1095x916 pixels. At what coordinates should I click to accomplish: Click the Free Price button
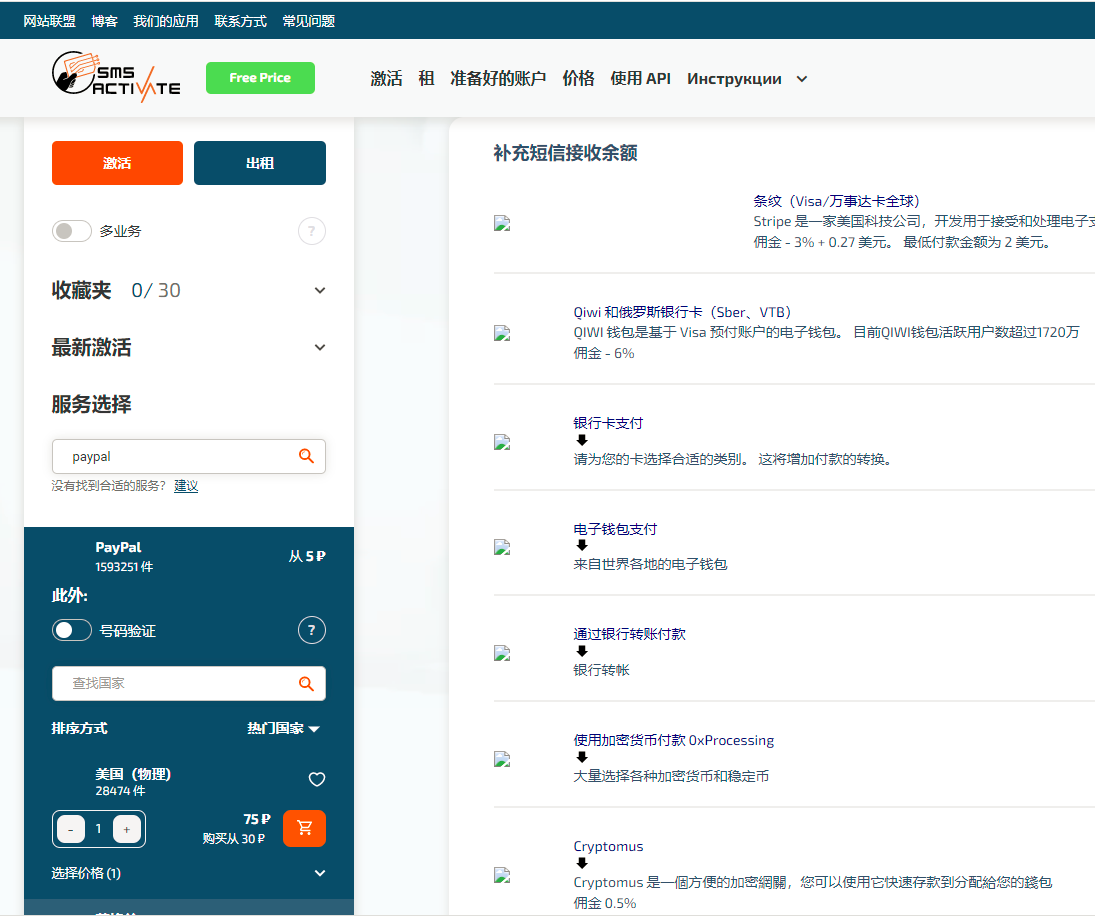pyautogui.click(x=260, y=77)
